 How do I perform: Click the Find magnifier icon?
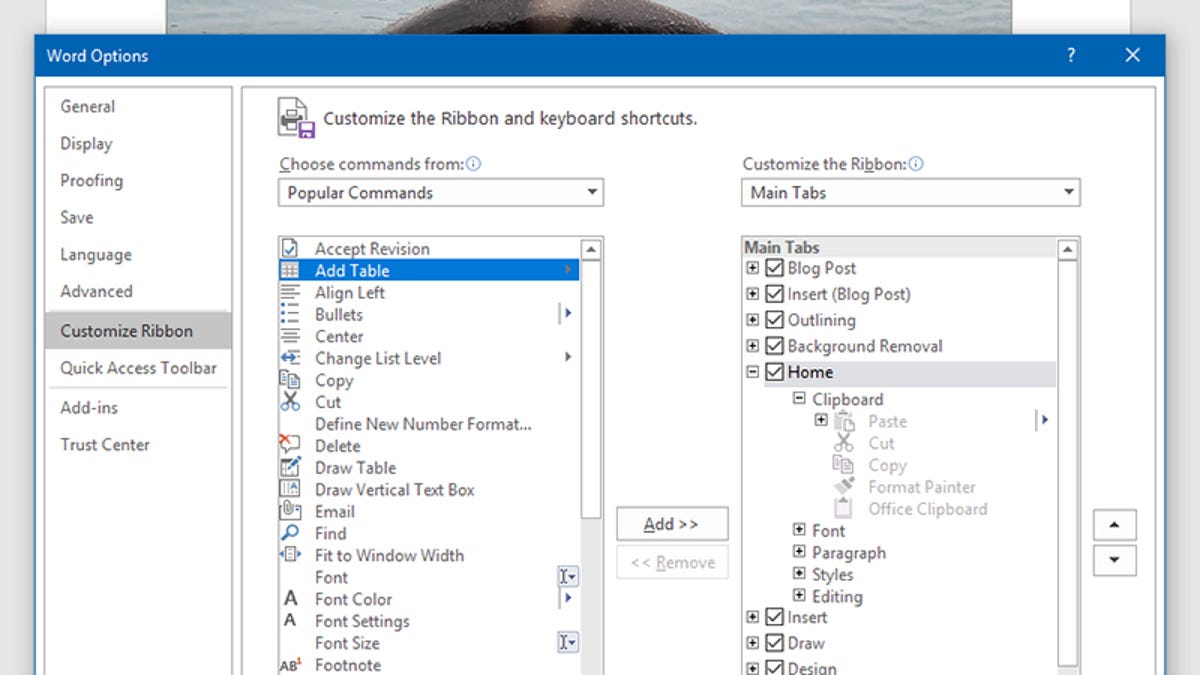(x=290, y=533)
